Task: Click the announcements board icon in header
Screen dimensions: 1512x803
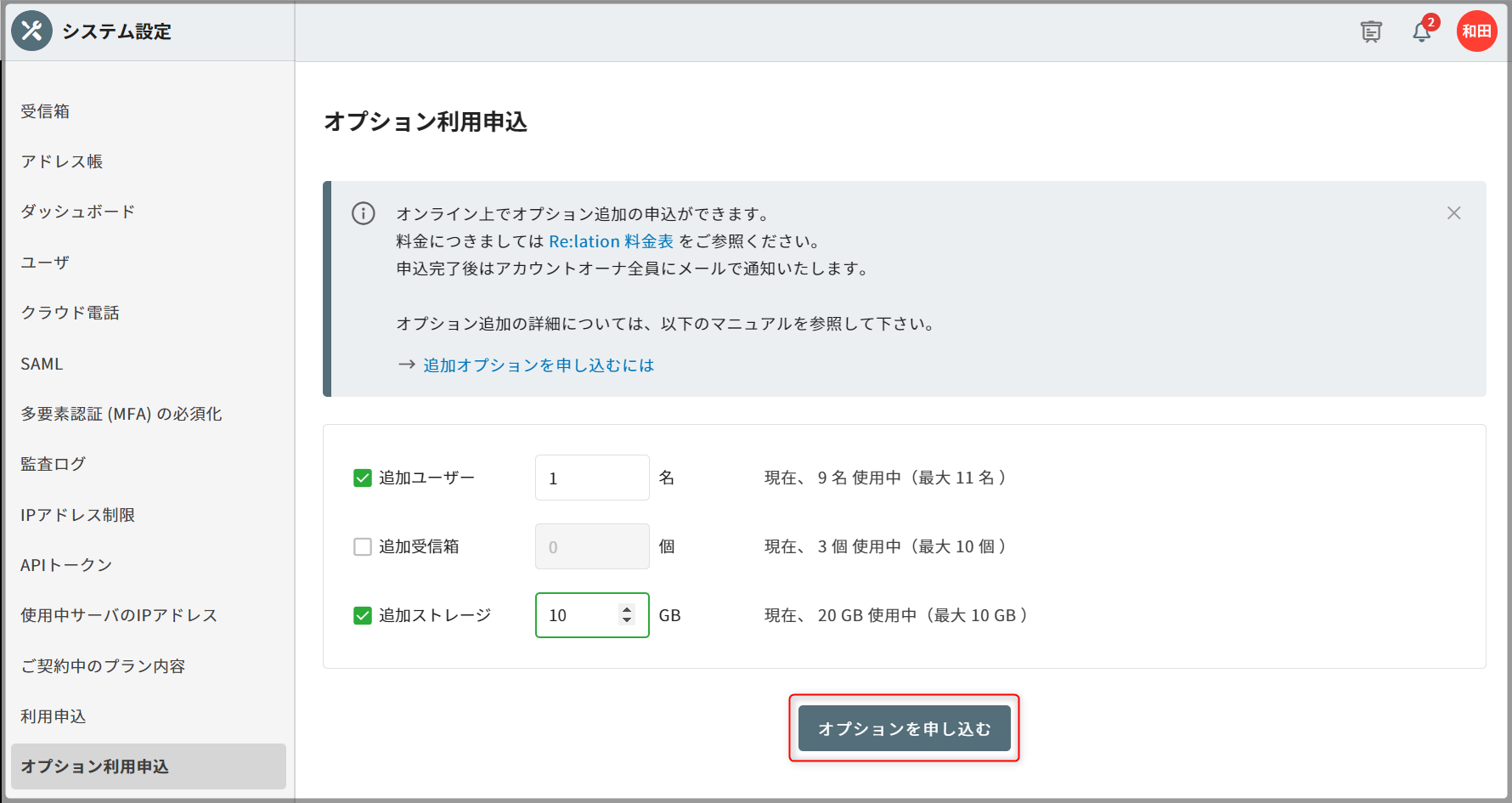Action: click(x=1371, y=32)
